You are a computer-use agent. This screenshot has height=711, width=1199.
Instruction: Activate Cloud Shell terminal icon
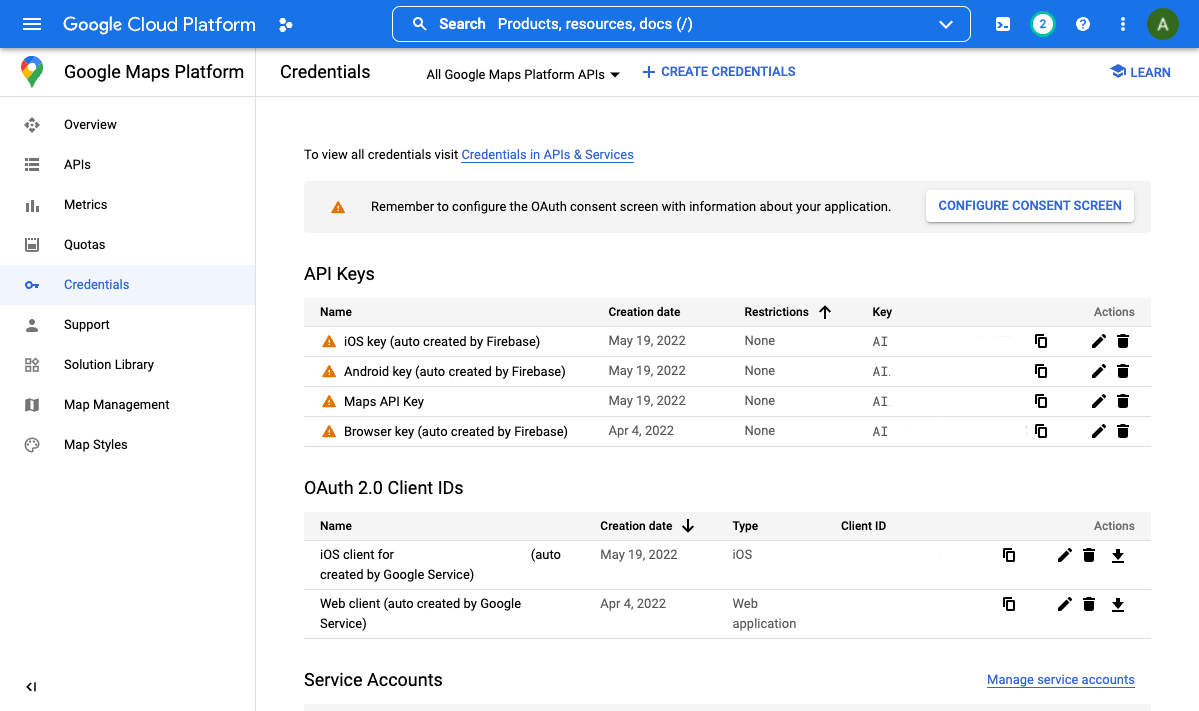(1002, 24)
